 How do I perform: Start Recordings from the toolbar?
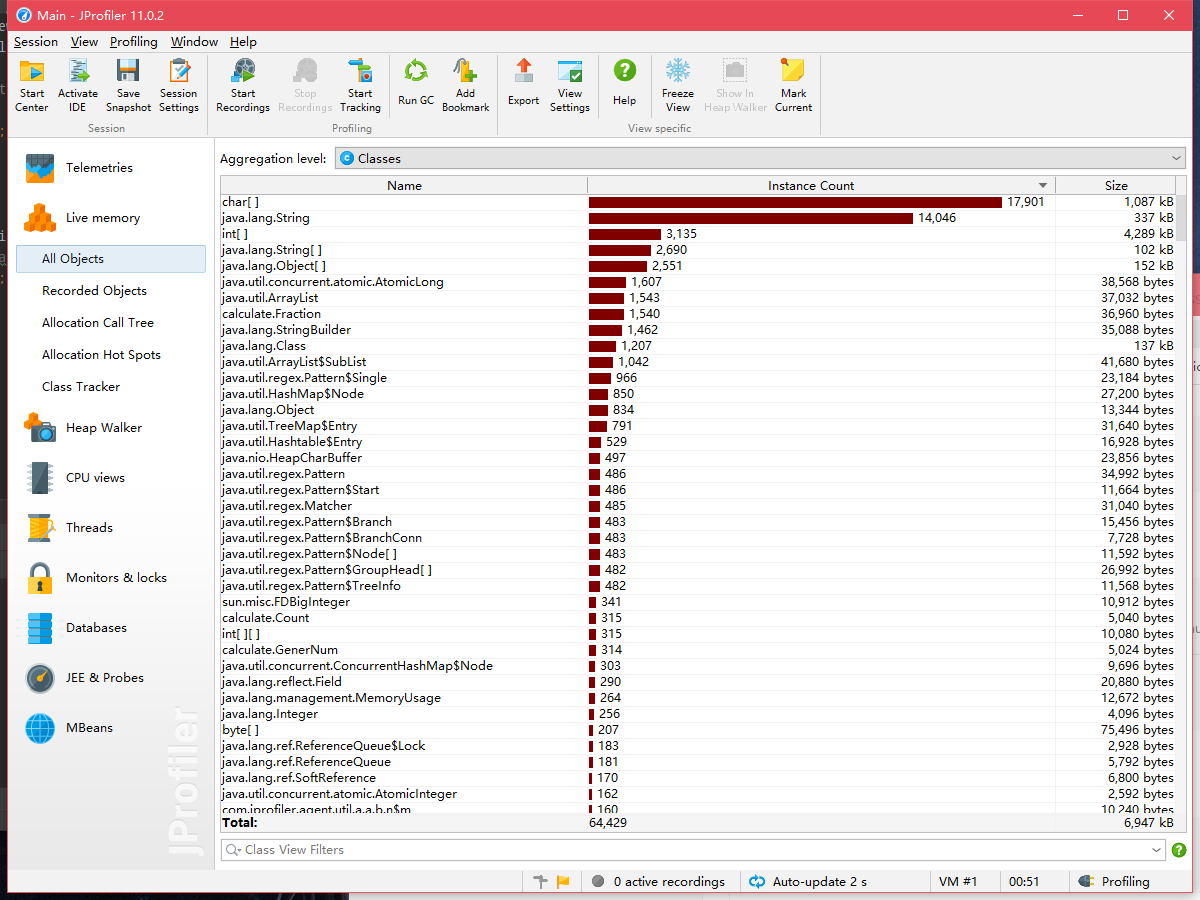243,85
